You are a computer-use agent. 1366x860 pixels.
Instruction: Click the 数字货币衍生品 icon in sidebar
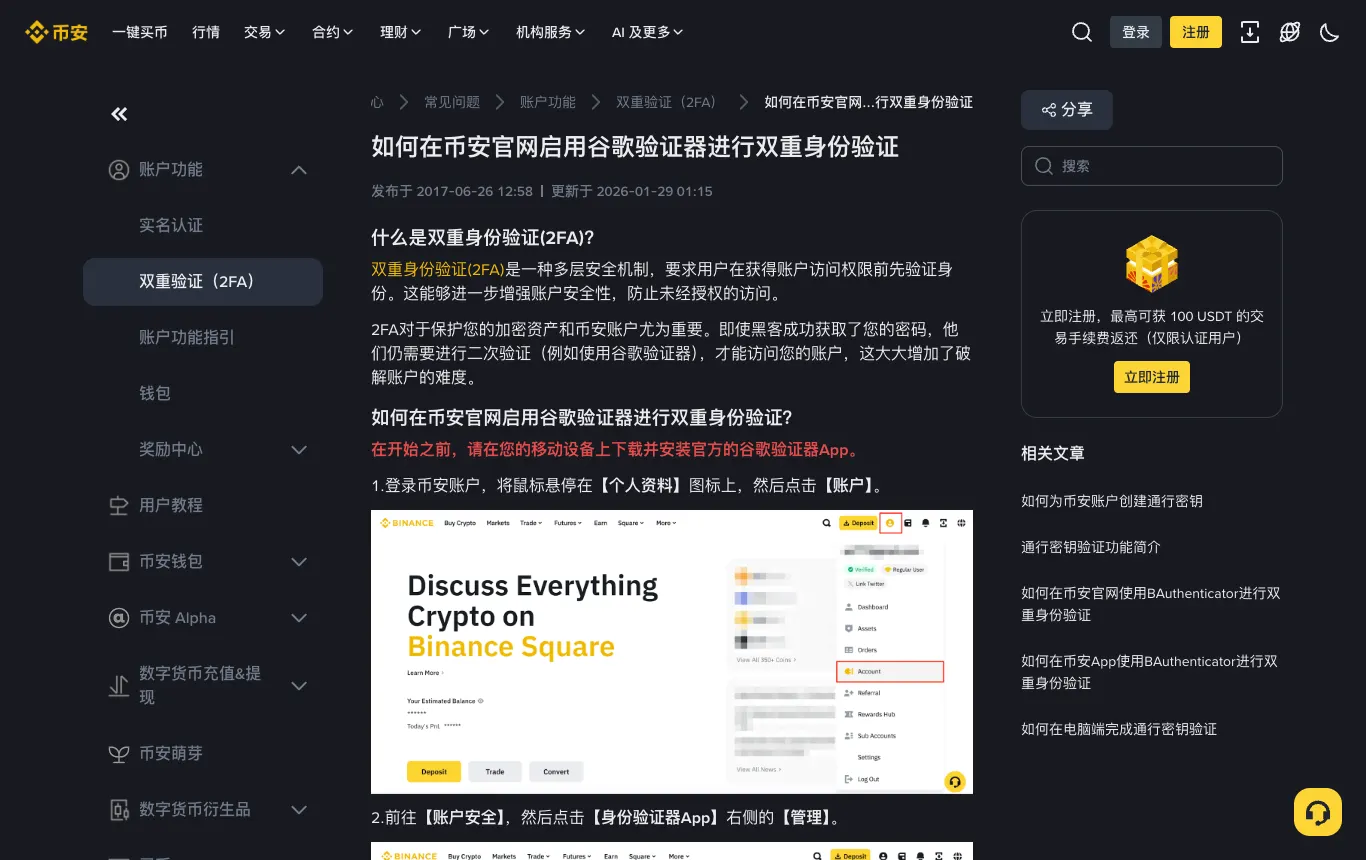[x=119, y=810]
